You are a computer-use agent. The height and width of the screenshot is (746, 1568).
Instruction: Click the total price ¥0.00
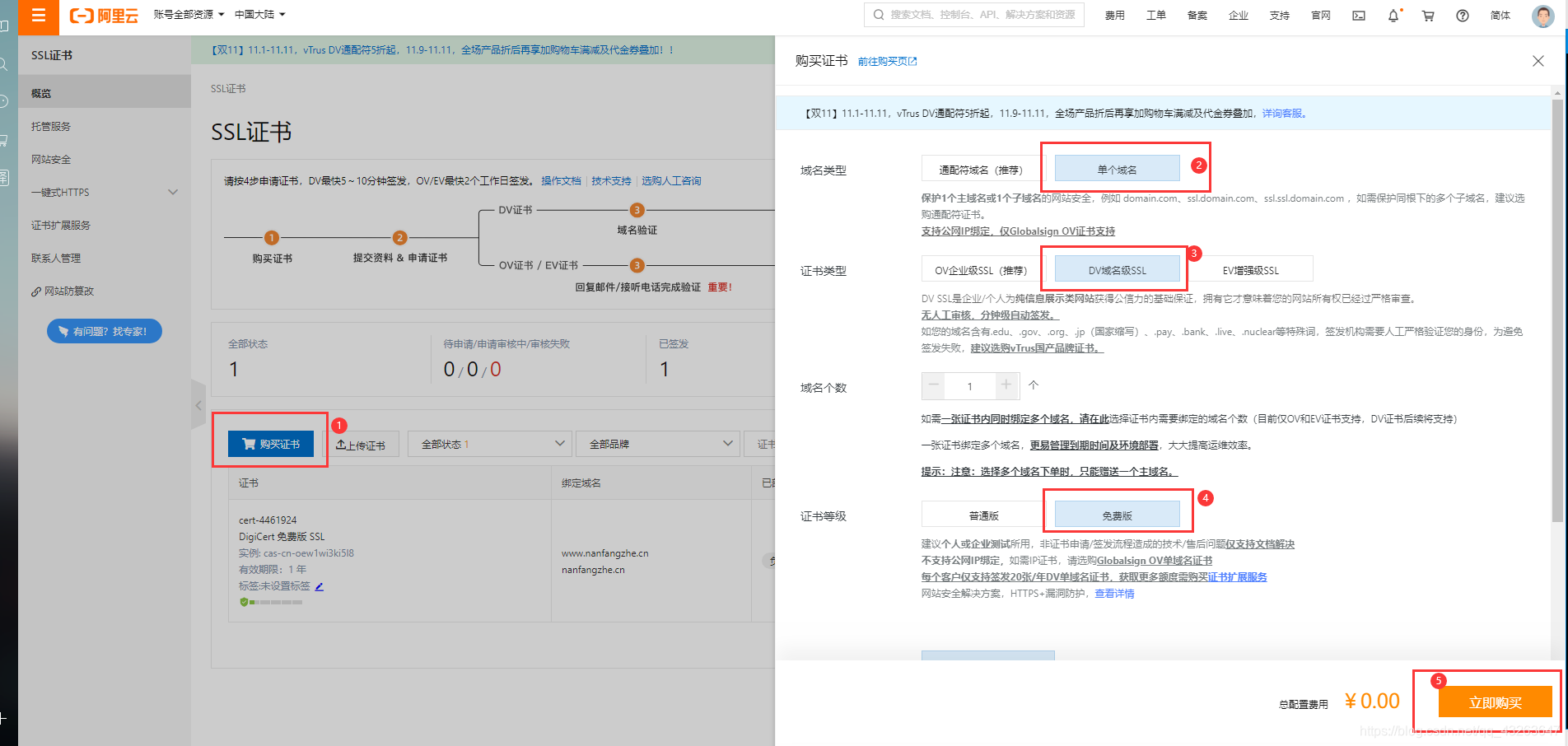pos(1372,701)
